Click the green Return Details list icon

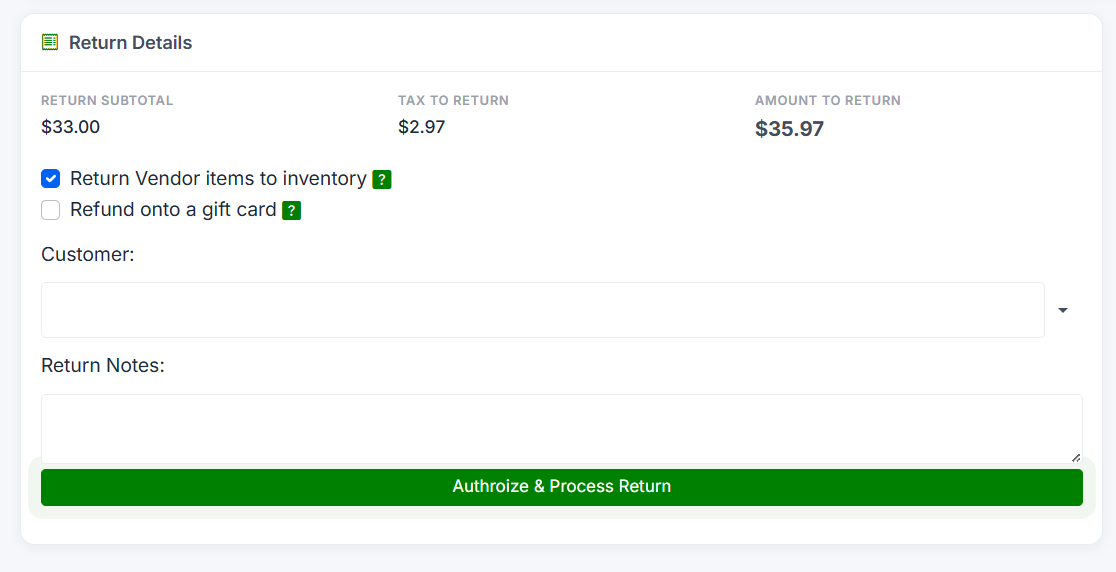50,43
